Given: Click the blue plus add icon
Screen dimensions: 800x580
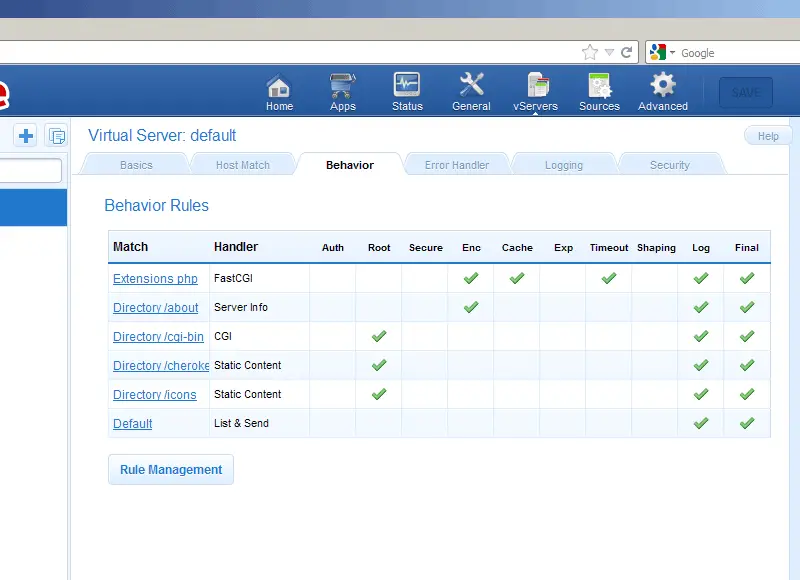Looking at the screenshot, I should tap(26, 136).
